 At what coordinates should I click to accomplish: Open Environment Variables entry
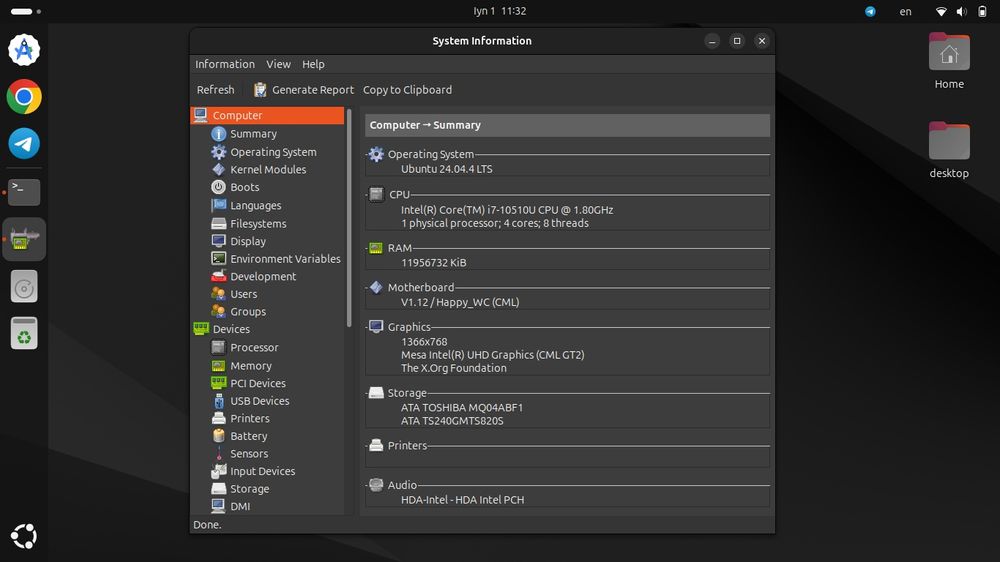coord(285,258)
